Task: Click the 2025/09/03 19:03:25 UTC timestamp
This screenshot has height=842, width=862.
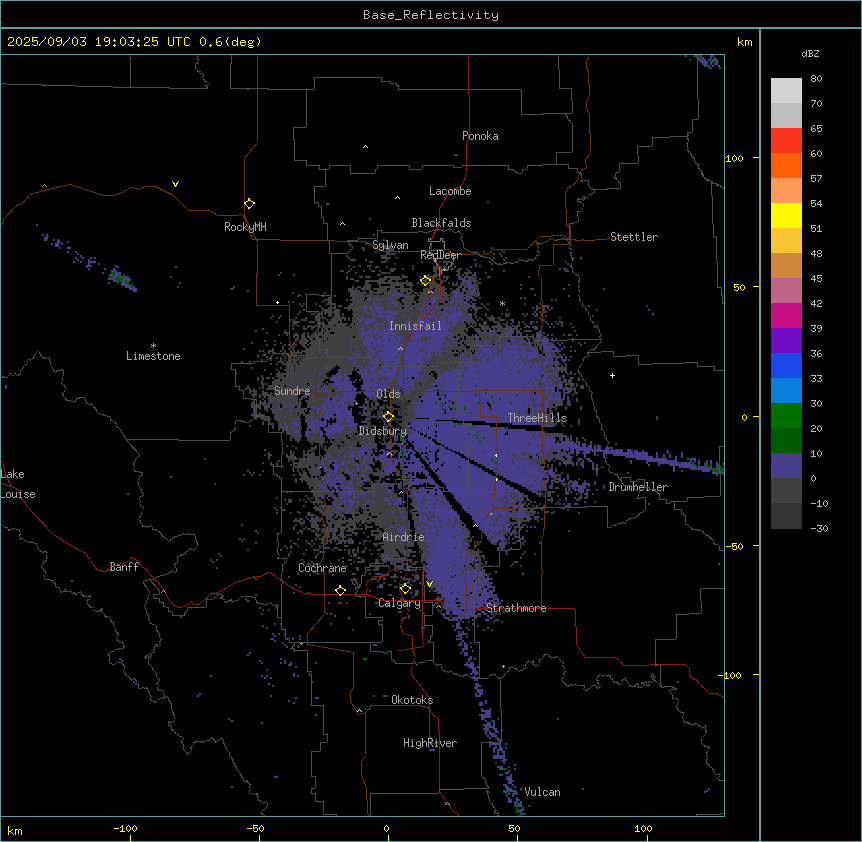Action: pos(98,42)
